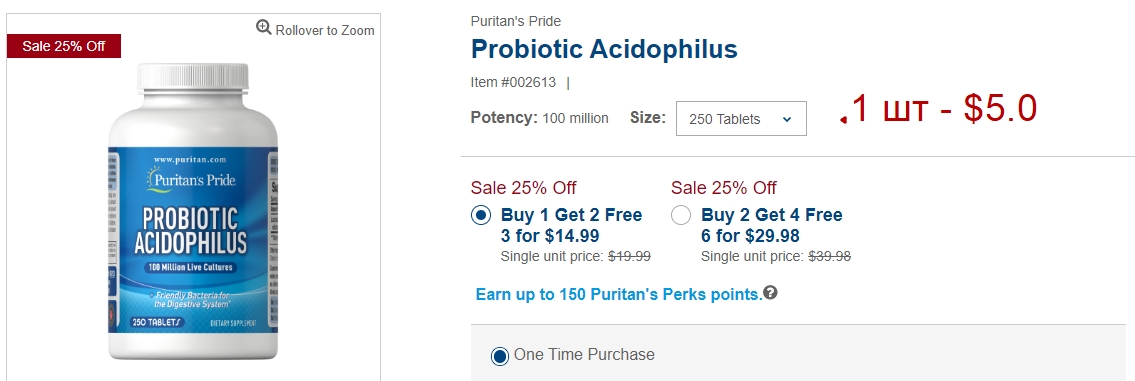
Task: Open the 250 Tablets size dropdown
Action: pyautogui.click(x=741, y=119)
